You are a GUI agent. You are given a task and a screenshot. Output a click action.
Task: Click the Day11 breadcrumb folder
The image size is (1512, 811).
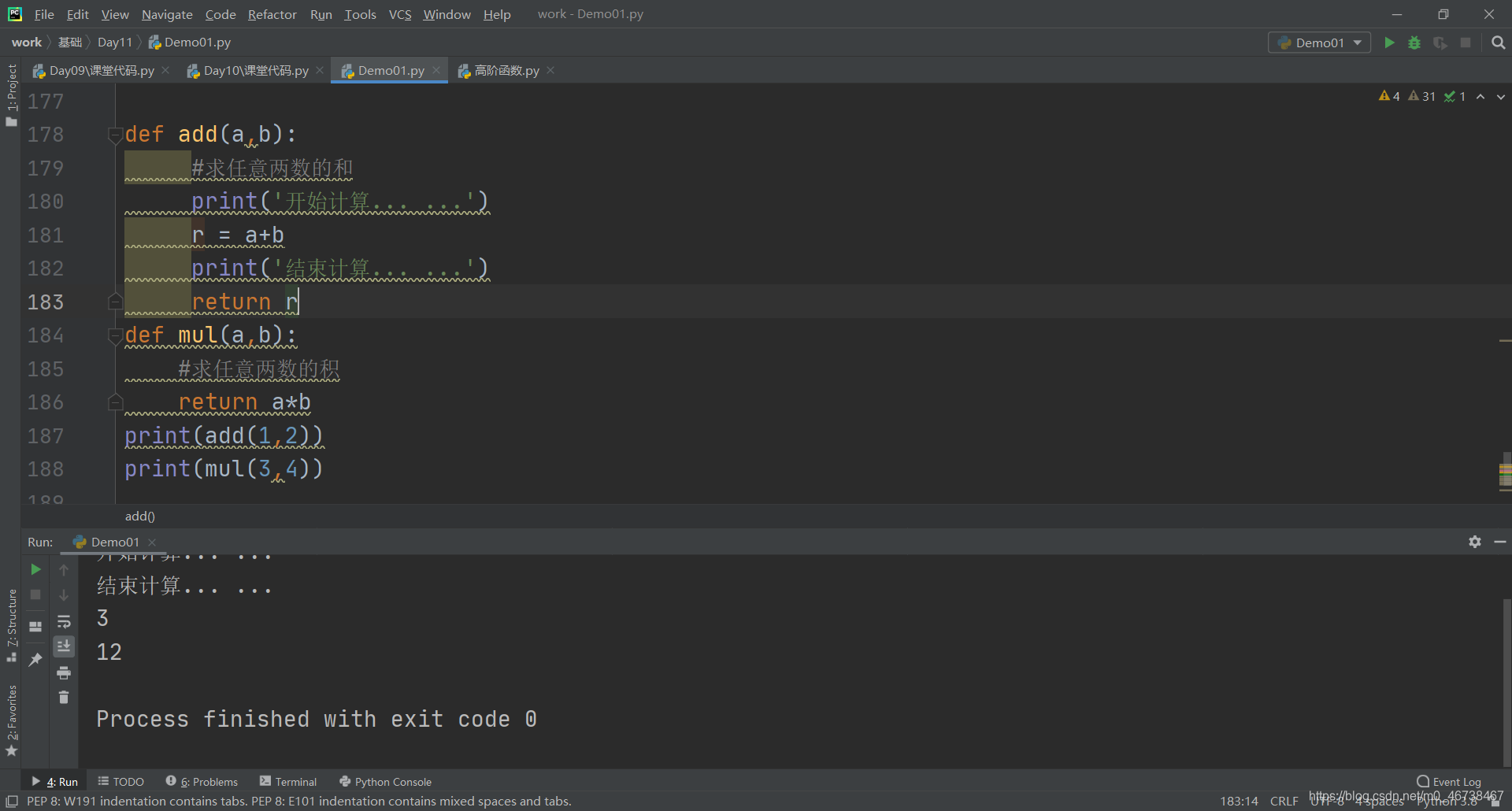coord(115,43)
